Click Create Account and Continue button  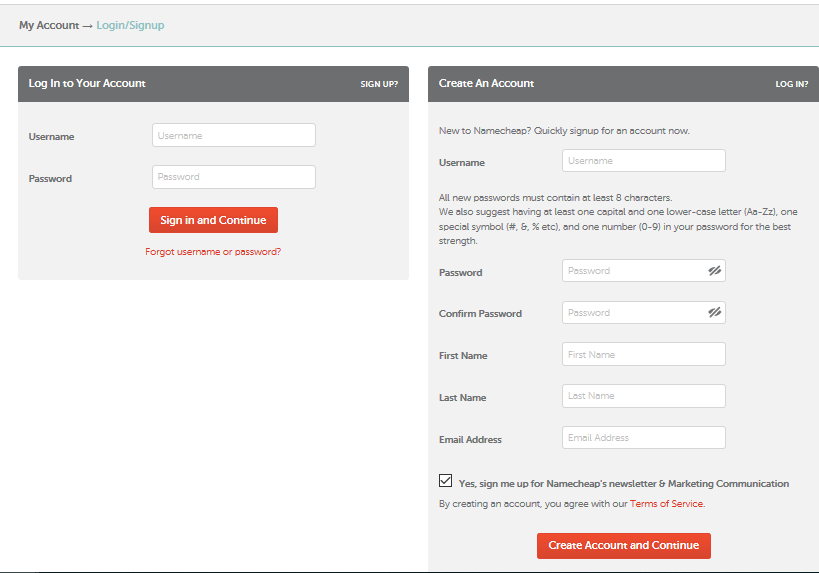point(624,545)
